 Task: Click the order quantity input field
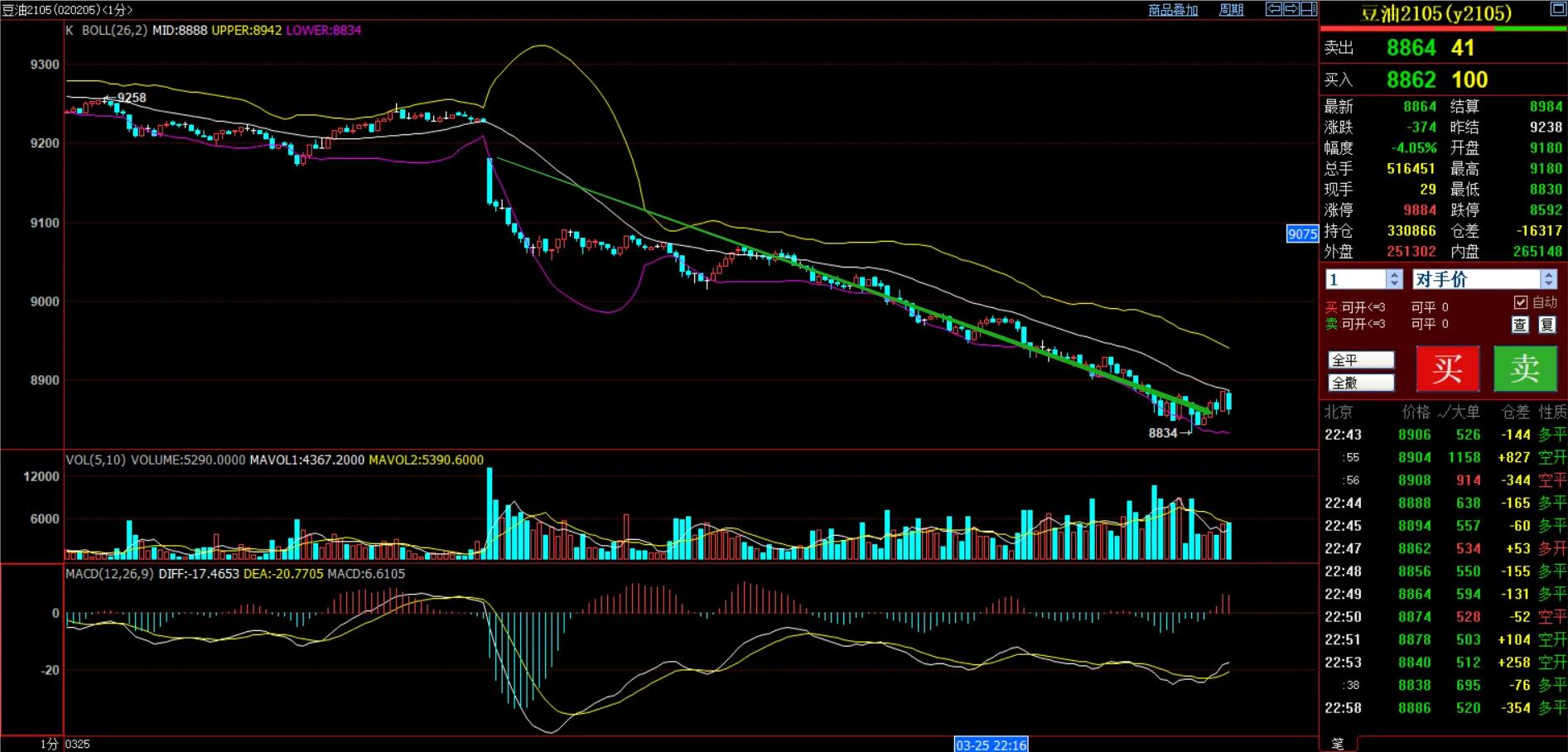1356,279
